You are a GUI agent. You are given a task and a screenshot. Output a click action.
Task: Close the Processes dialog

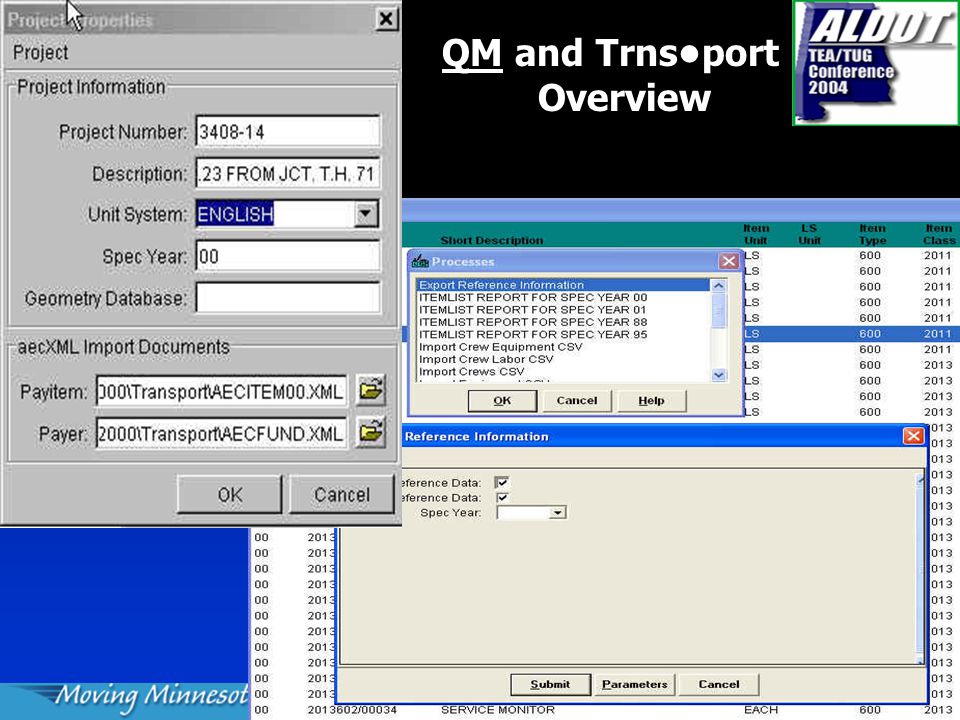click(729, 261)
